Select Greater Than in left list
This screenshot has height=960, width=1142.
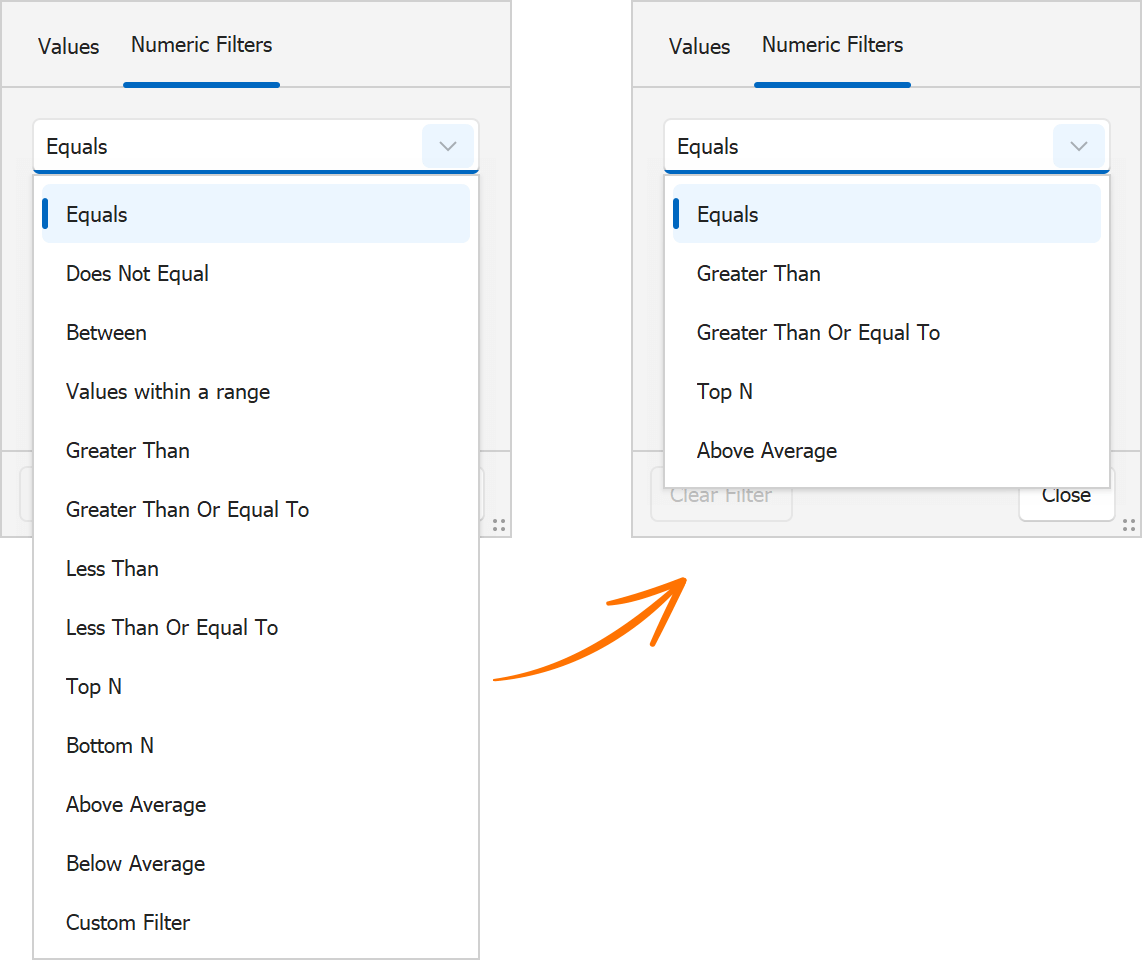256,450
